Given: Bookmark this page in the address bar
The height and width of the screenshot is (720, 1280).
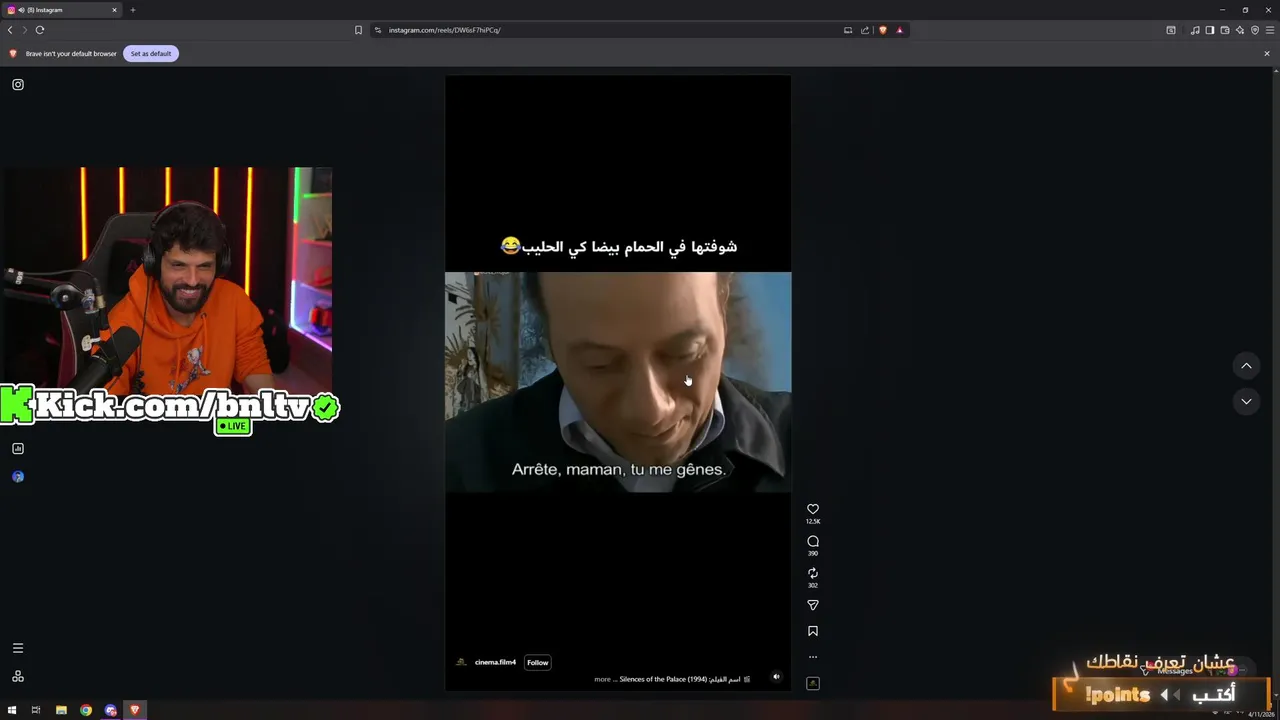Looking at the screenshot, I should point(358,30).
